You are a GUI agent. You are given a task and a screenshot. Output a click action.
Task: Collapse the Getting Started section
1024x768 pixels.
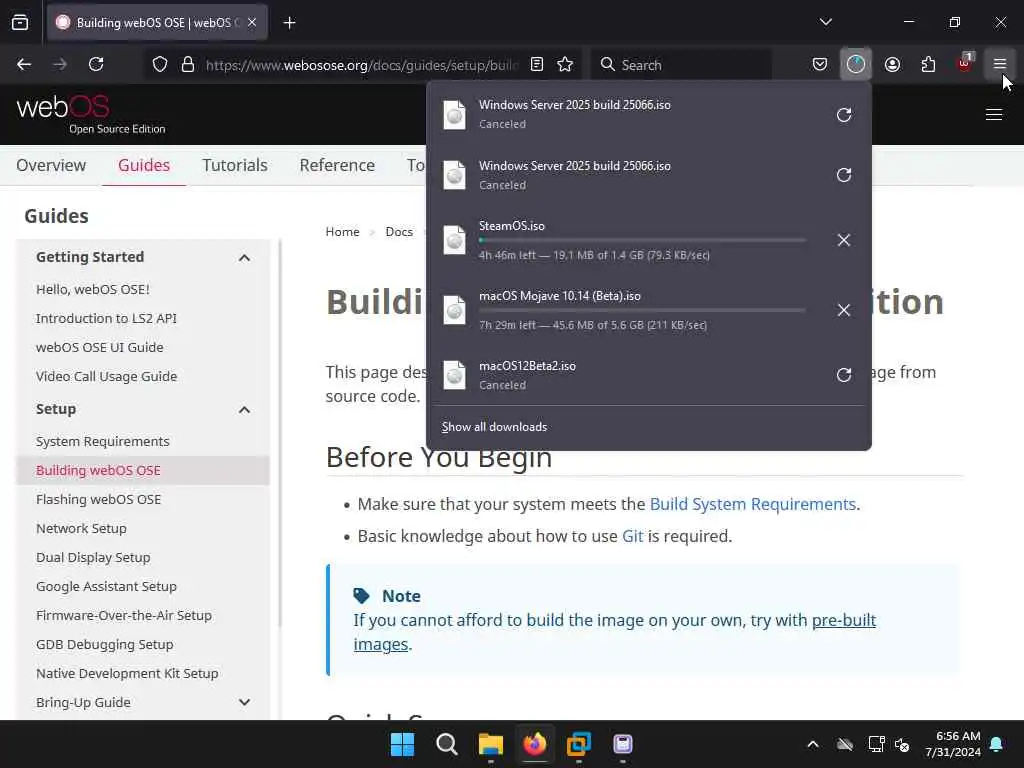pyautogui.click(x=244, y=257)
